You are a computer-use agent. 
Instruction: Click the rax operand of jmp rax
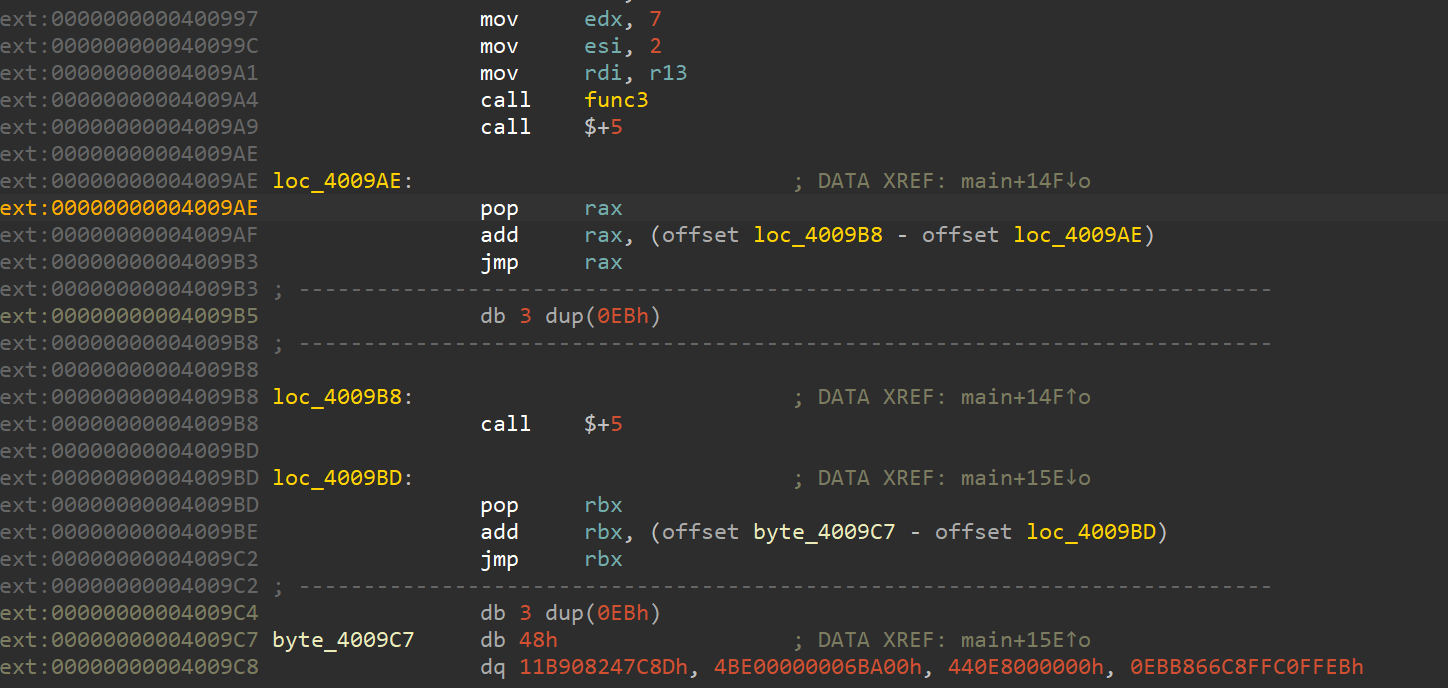(x=603, y=262)
